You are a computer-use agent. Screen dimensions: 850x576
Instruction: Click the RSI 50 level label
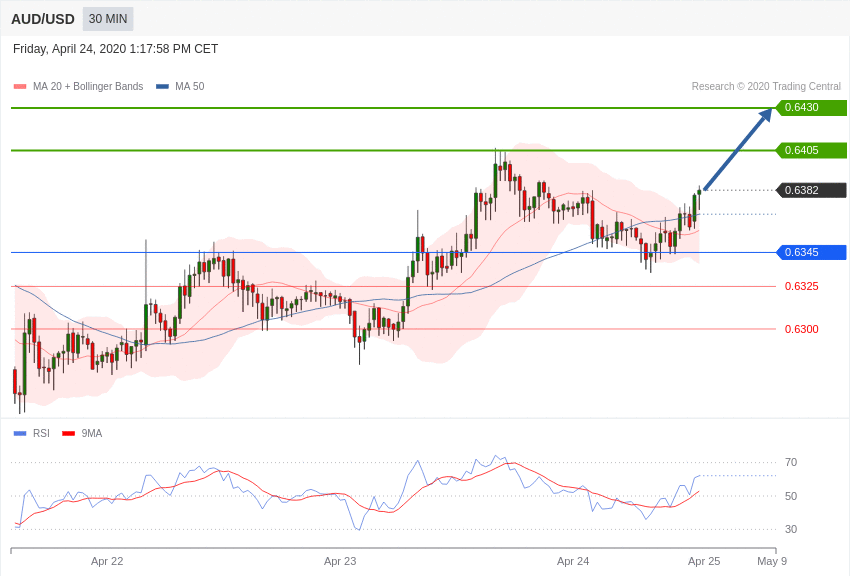tap(791, 496)
